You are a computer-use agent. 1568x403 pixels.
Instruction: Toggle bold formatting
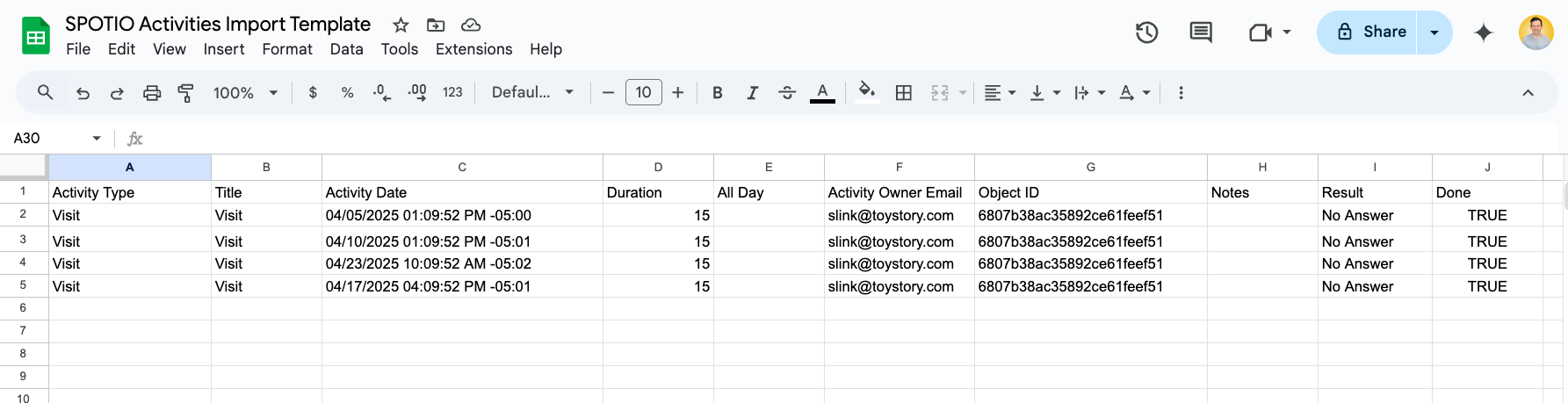point(718,92)
